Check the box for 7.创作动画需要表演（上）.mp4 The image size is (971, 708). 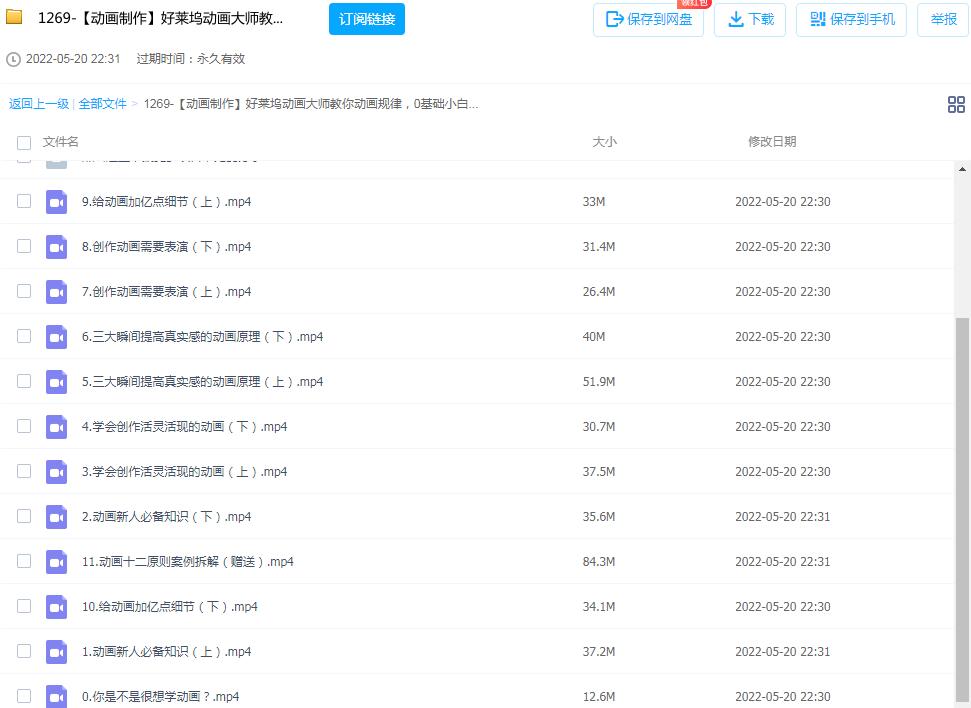(24, 291)
